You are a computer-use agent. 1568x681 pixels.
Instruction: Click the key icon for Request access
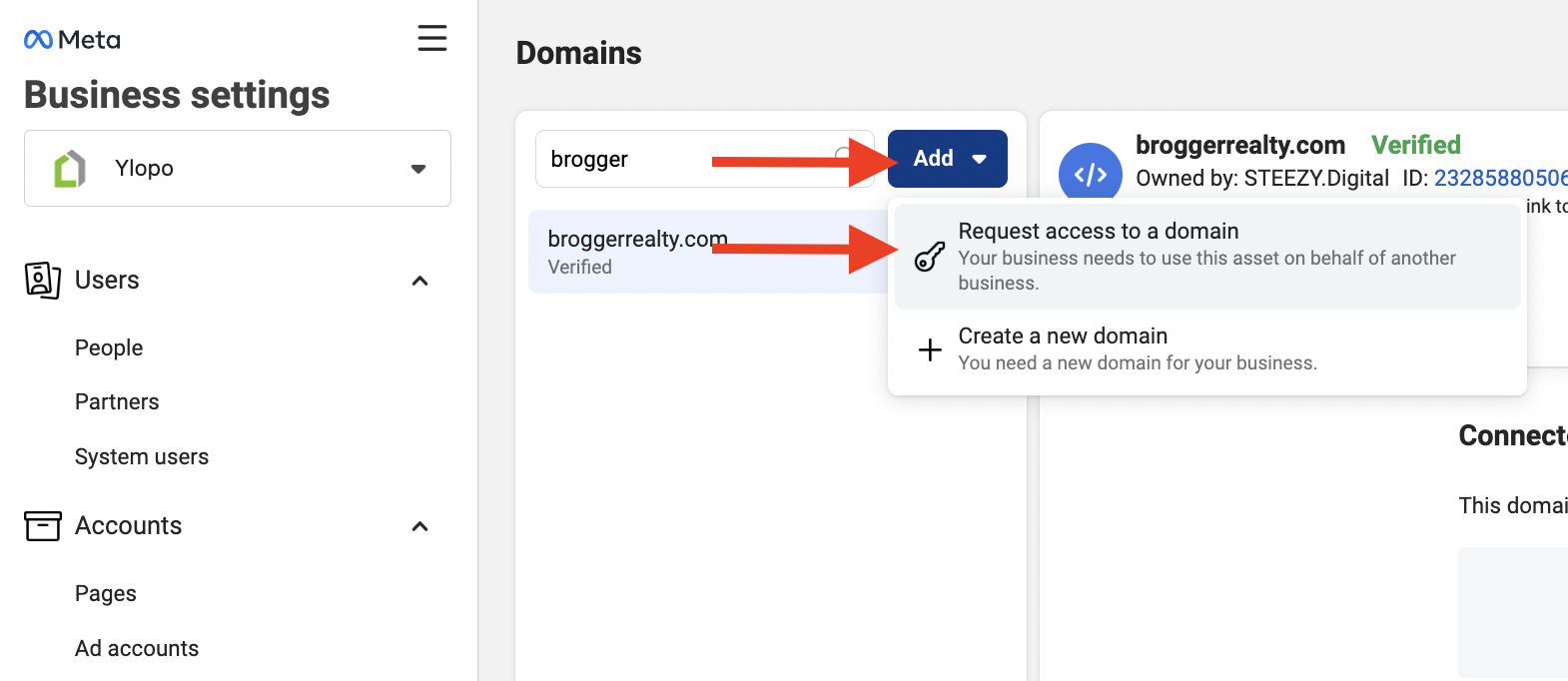pos(930,257)
